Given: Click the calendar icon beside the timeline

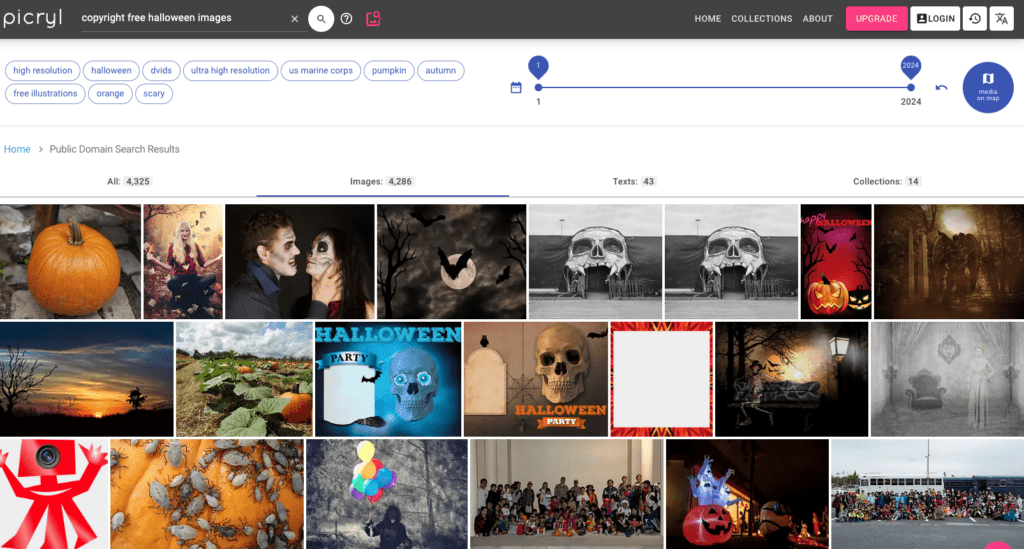Looking at the screenshot, I should pyautogui.click(x=516, y=88).
